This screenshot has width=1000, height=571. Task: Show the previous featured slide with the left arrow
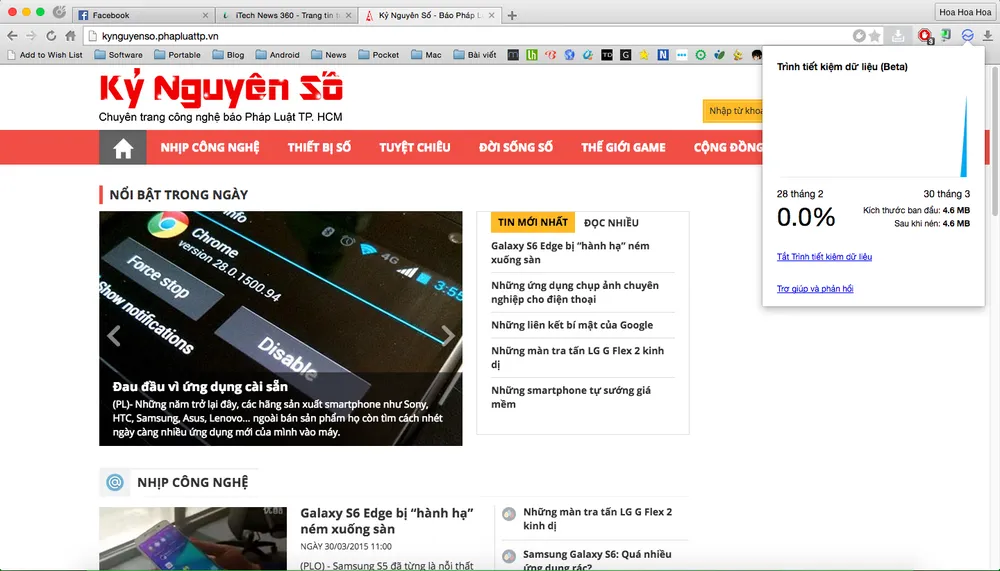coord(114,336)
